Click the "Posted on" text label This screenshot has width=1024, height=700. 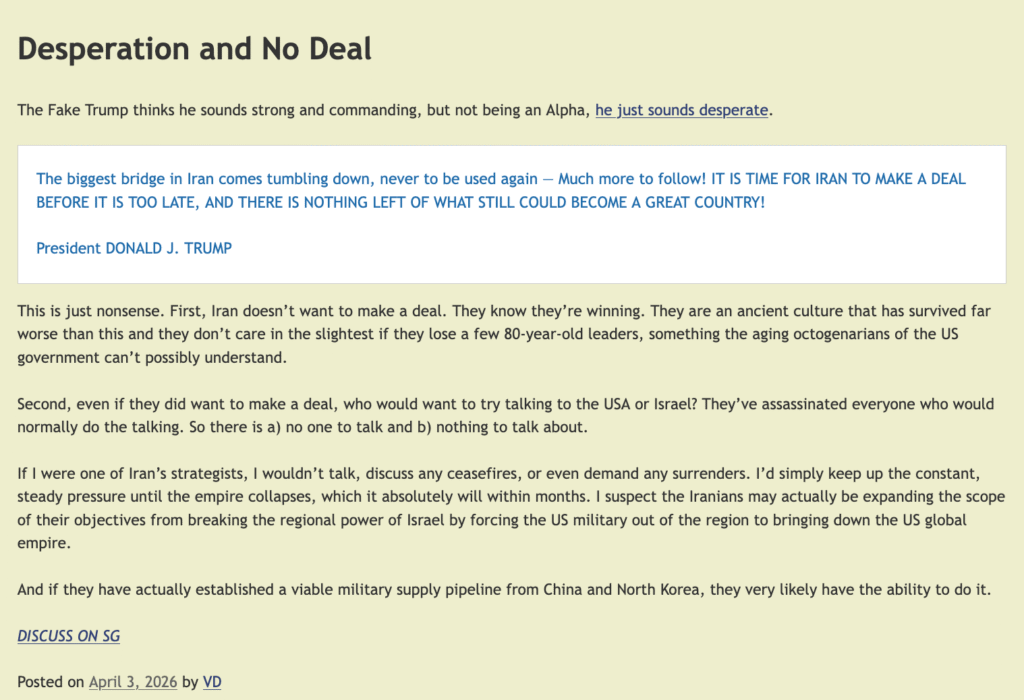coord(50,682)
